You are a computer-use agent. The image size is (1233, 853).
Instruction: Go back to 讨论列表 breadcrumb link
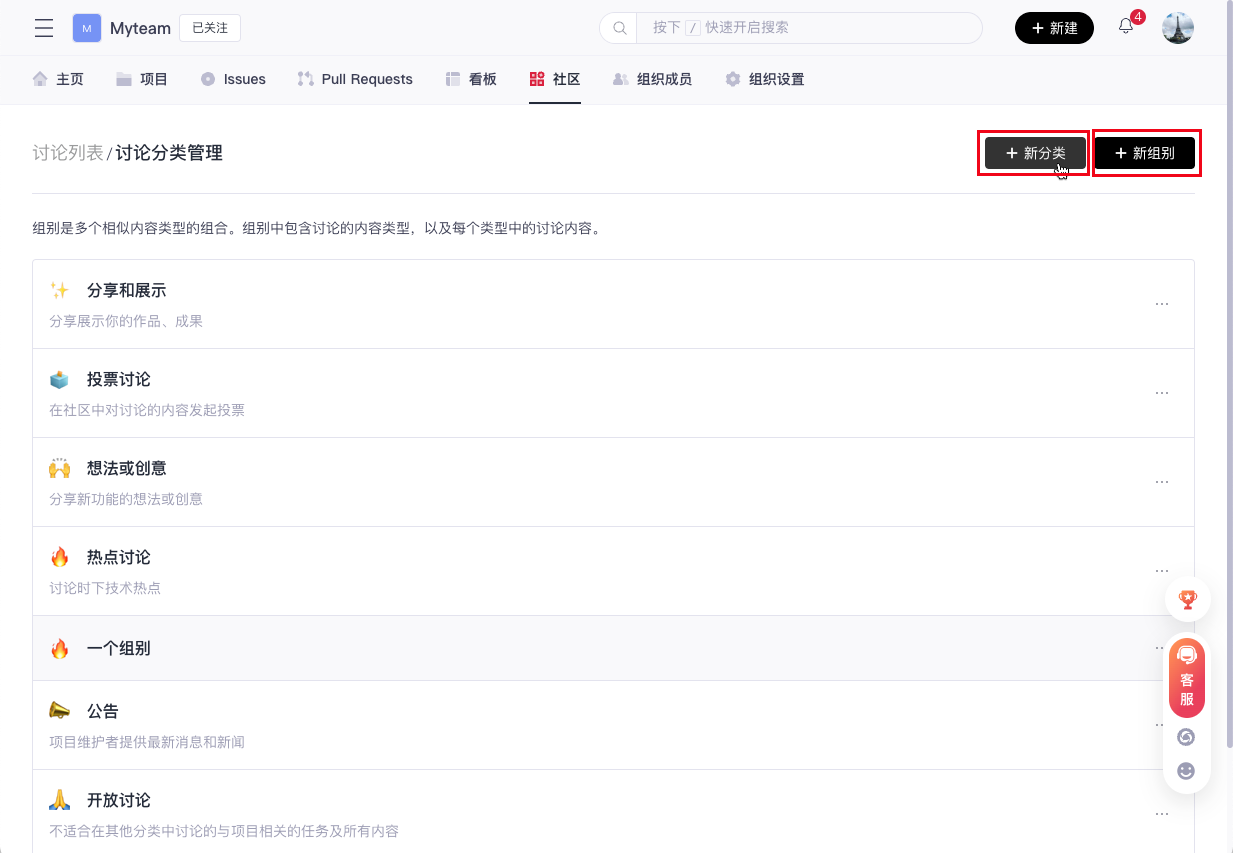(67, 153)
